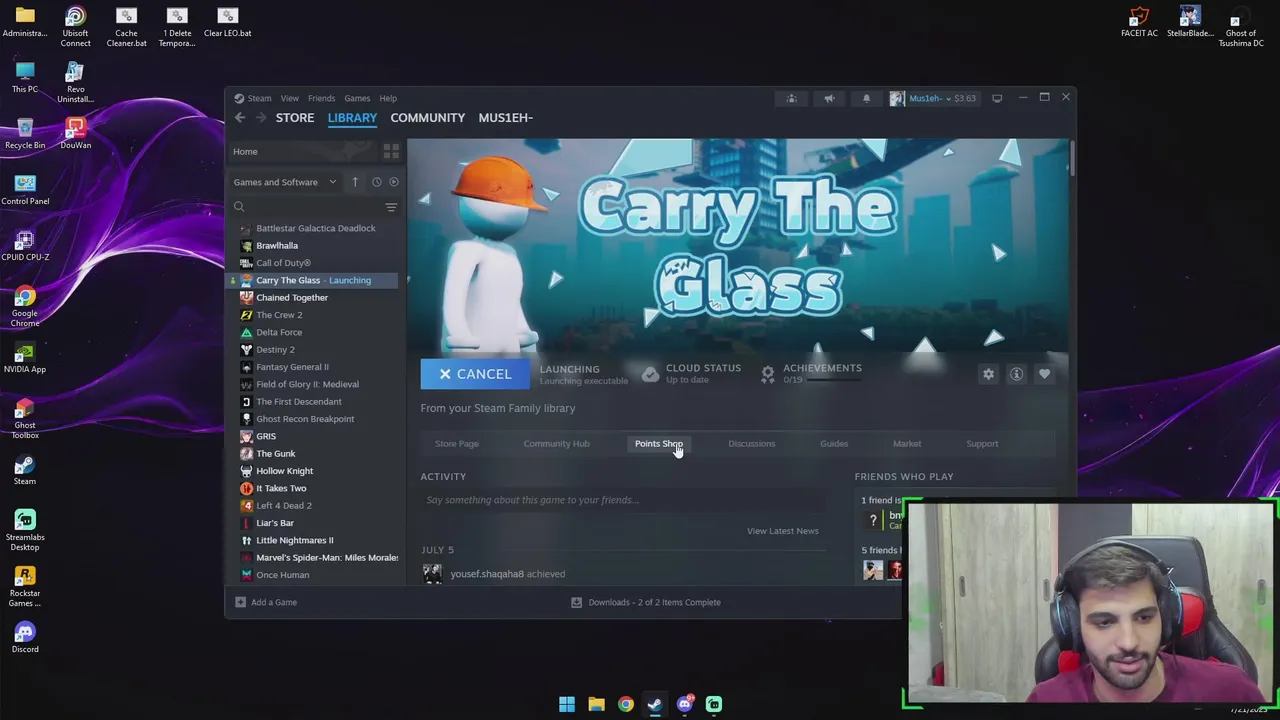
Task: Open the Guides link
Action: tap(834, 444)
